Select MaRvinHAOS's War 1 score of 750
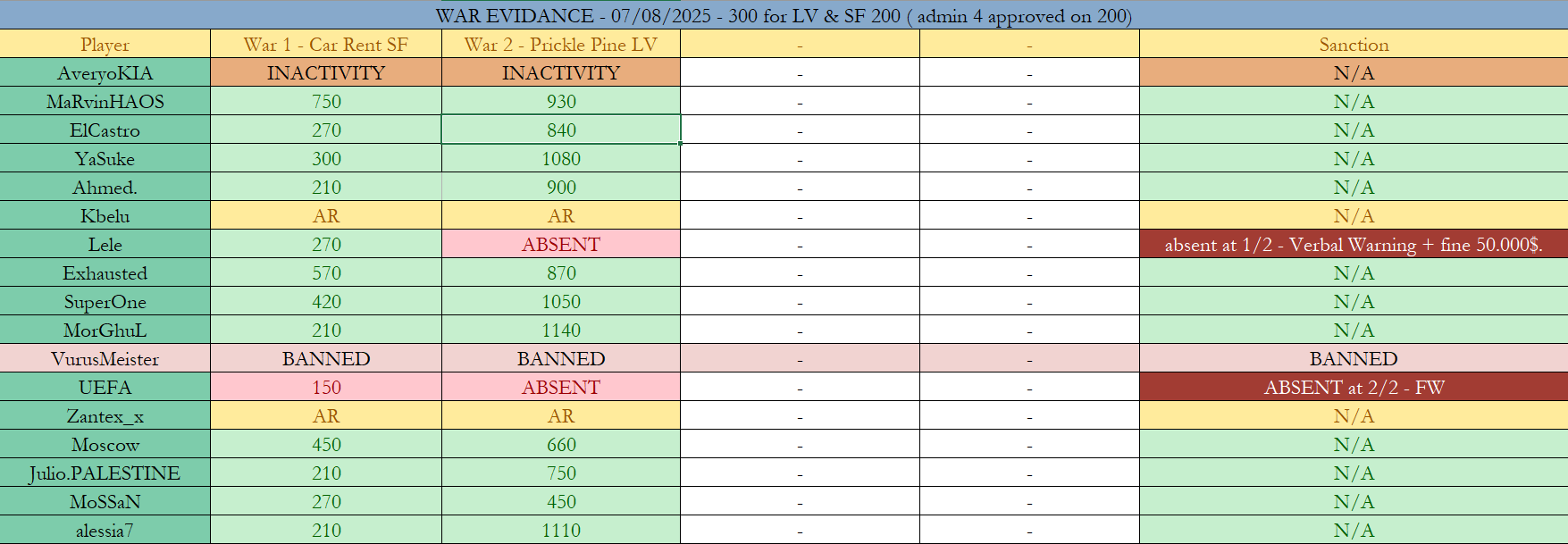1568x544 pixels. point(326,102)
